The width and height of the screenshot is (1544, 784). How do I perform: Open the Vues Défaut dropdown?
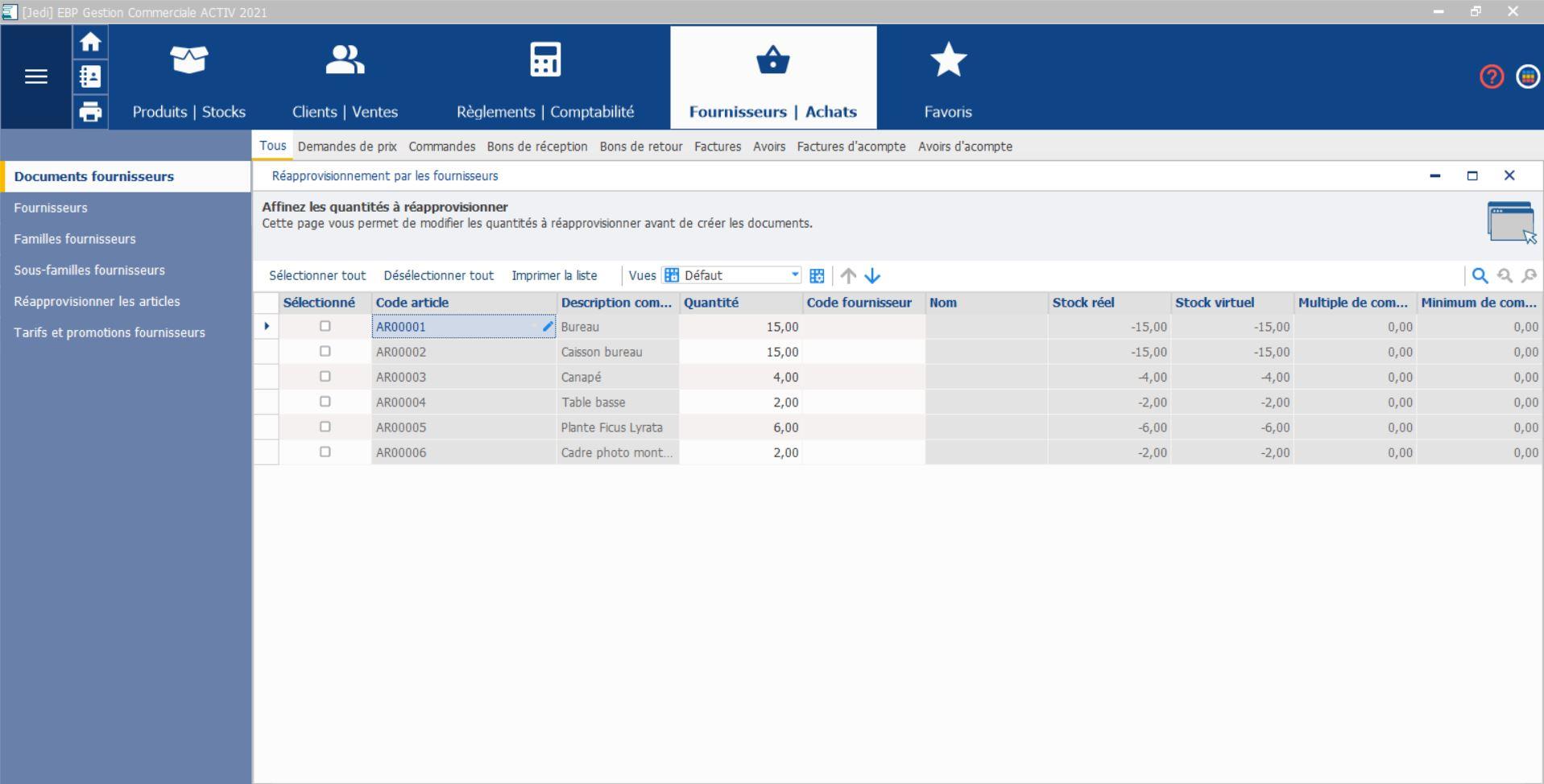(x=793, y=274)
